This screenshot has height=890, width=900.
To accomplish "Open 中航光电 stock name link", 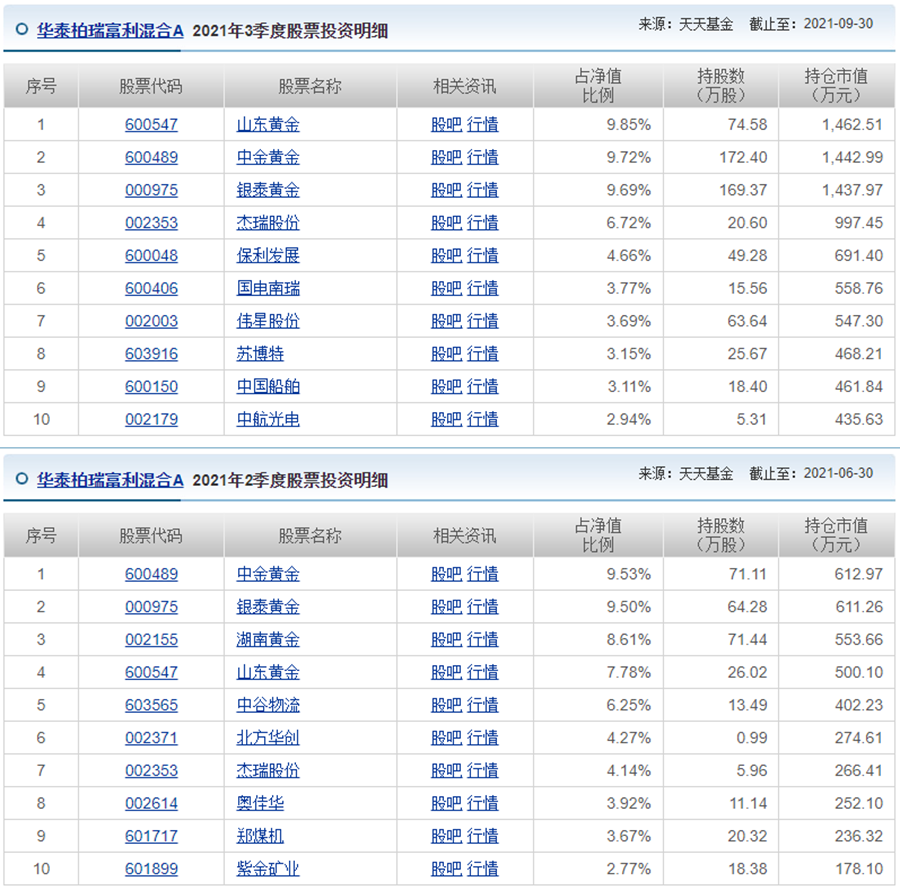I will pos(268,419).
